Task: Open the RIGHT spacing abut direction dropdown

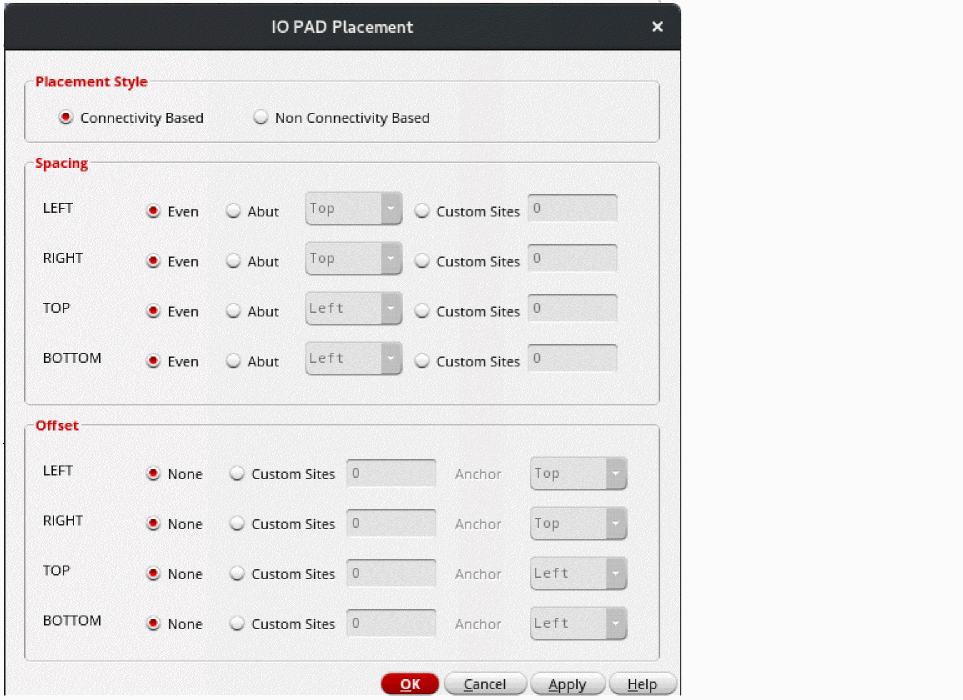Action: (x=353, y=258)
